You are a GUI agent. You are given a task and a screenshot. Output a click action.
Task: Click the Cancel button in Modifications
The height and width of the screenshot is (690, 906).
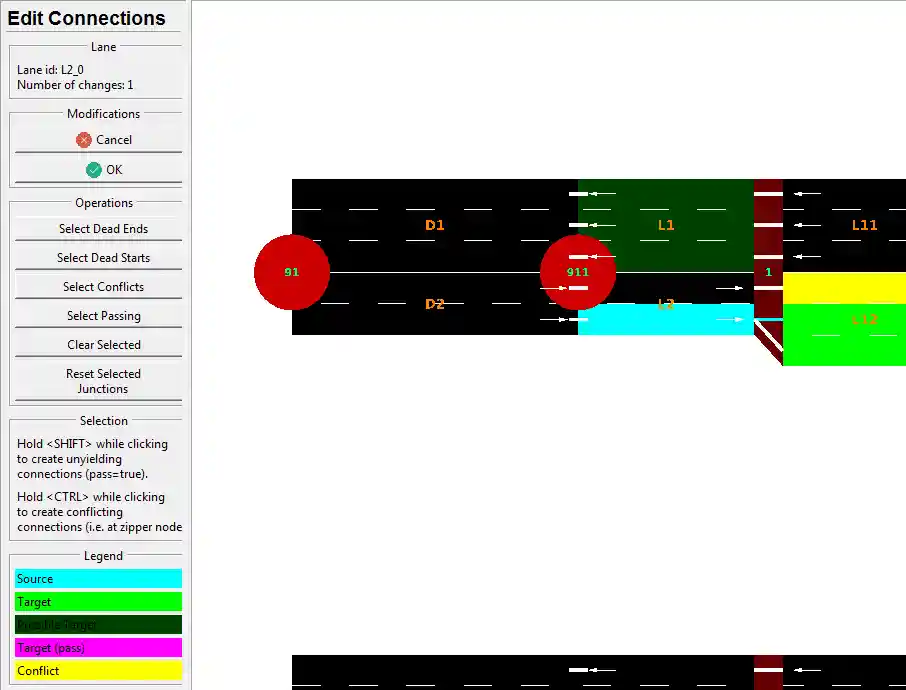click(x=98, y=140)
